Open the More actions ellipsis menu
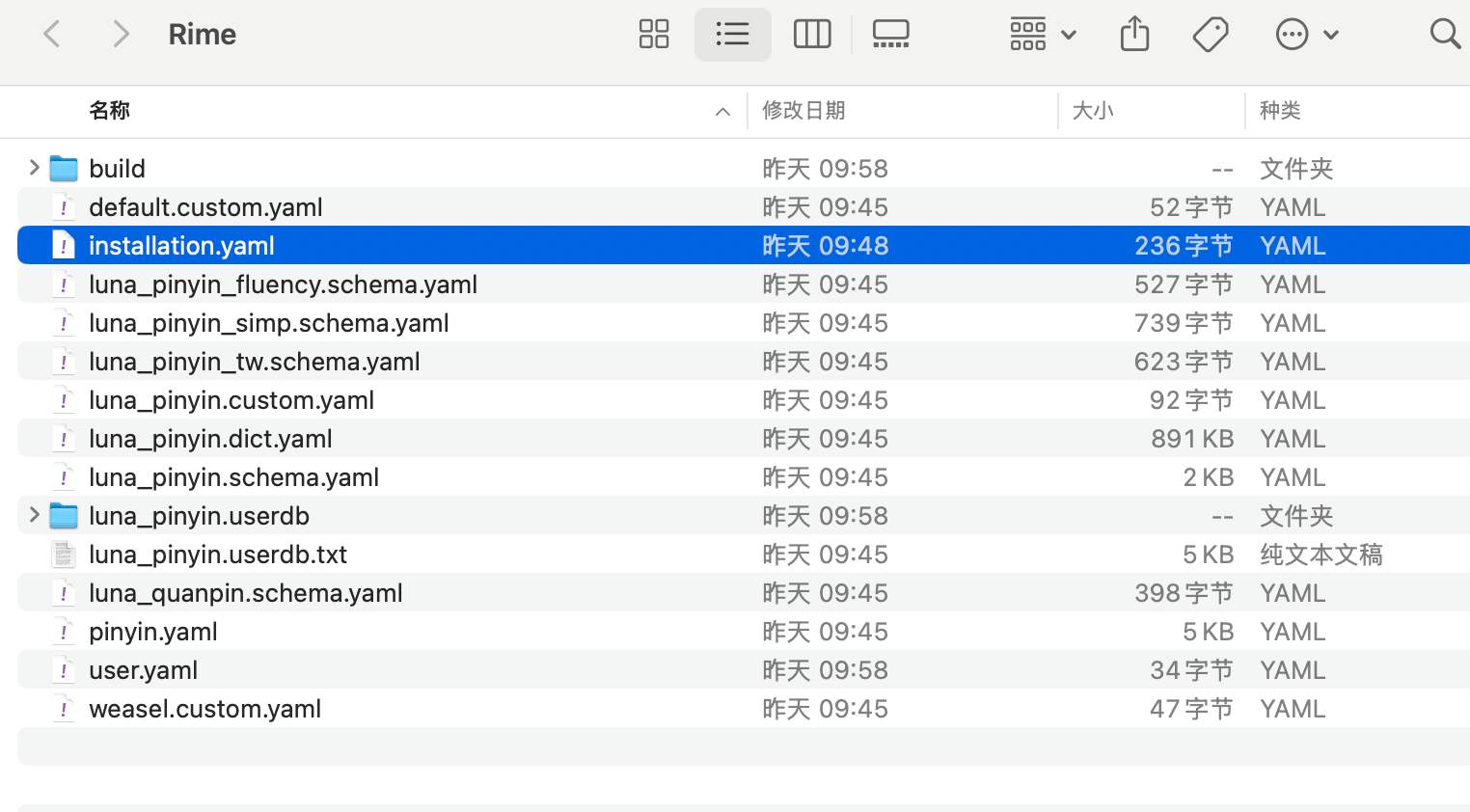 [1307, 35]
